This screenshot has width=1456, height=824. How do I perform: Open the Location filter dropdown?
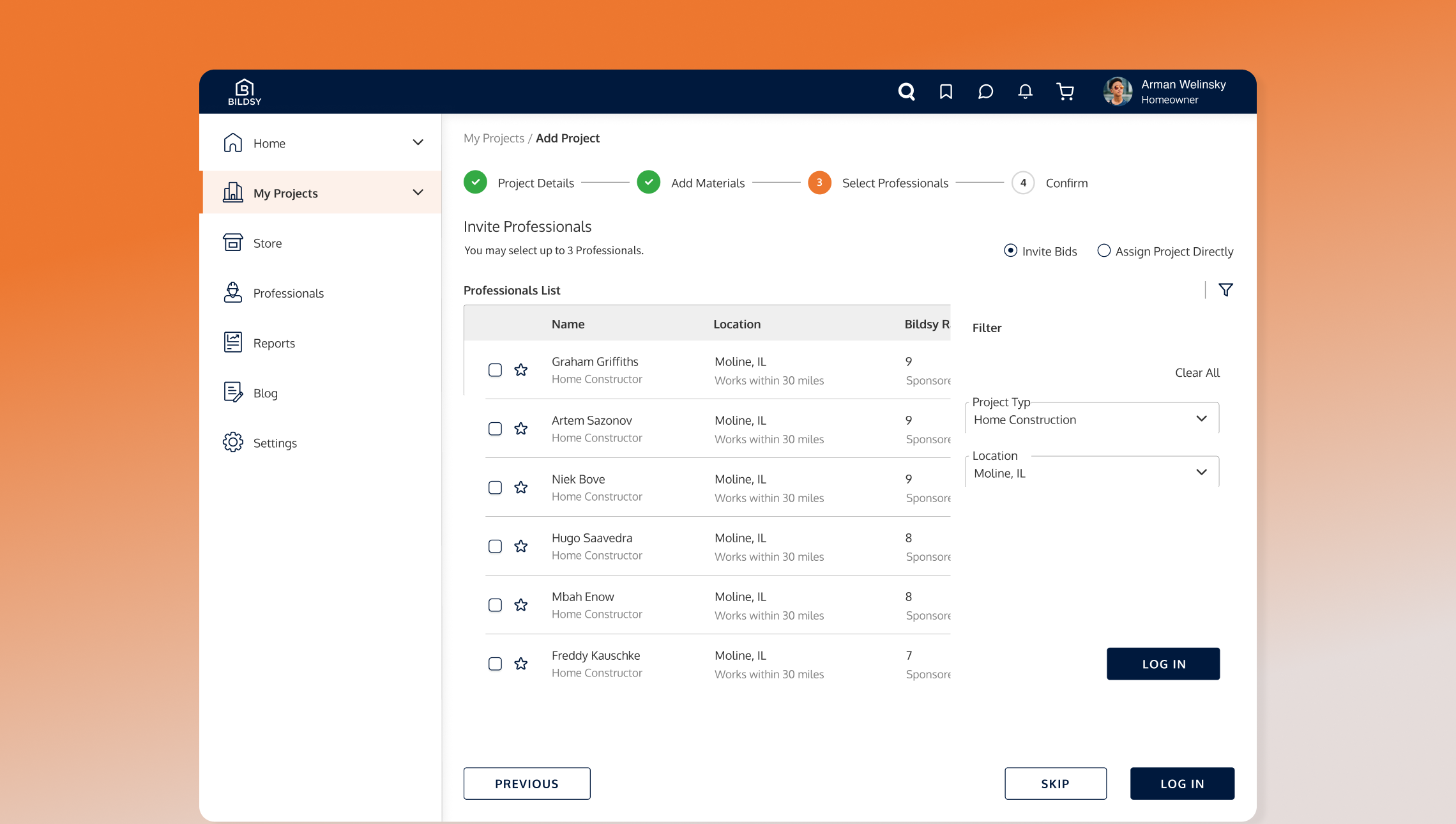[1091, 473]
